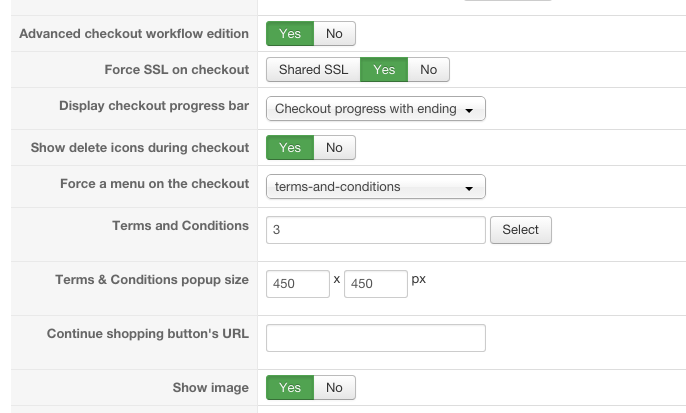Turn Show image to Yes
The image size is (686, 413).
pyautogui.click(x=290, y=388)
